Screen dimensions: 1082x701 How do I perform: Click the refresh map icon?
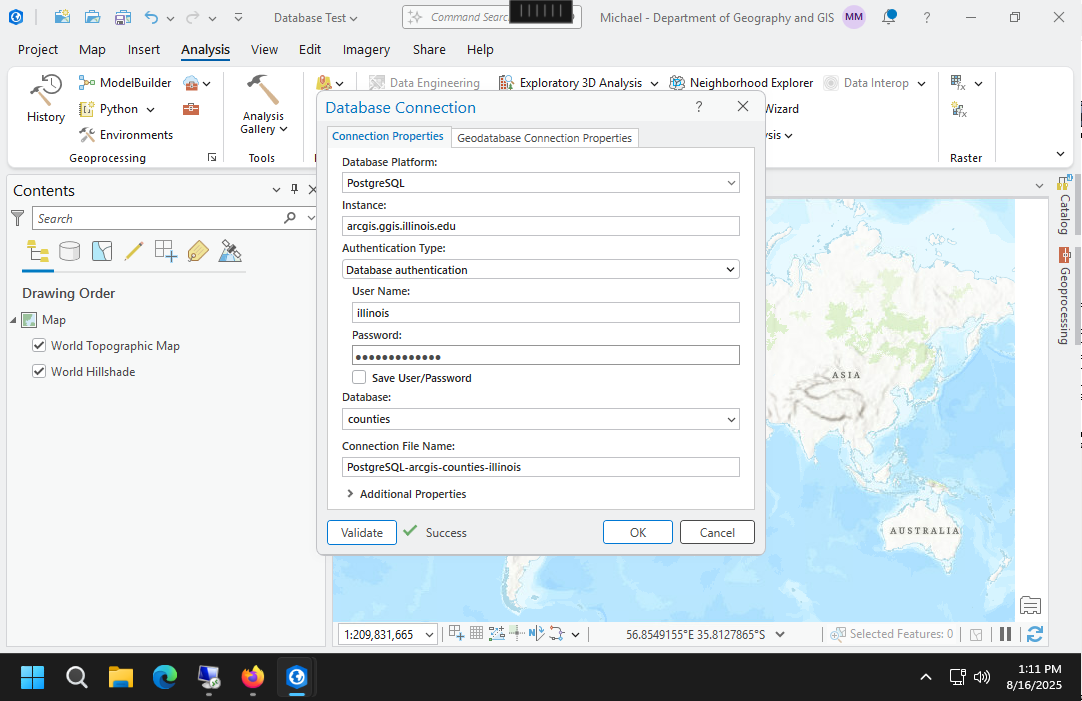(1034, 634)
